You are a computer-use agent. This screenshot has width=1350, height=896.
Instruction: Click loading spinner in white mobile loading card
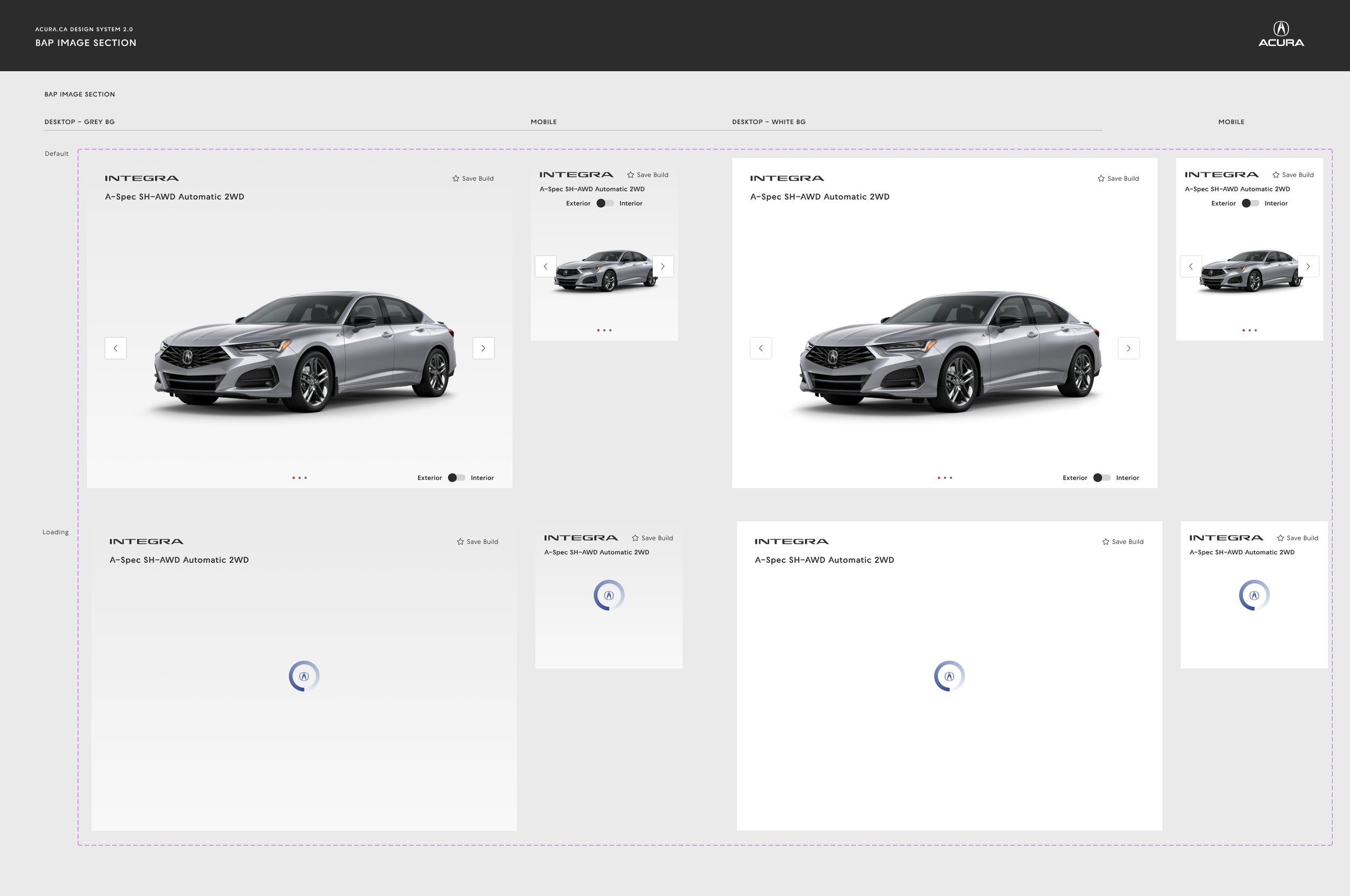click(1254, 595)
